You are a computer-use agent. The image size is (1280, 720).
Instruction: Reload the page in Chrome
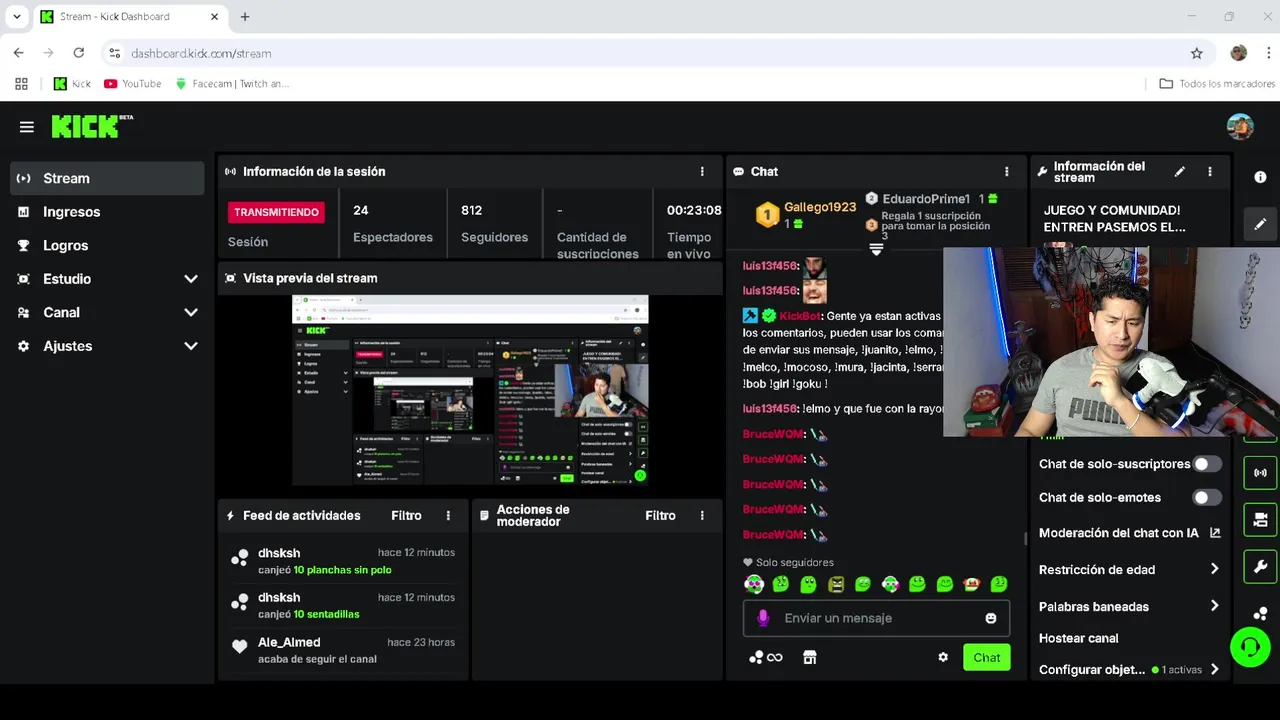79,53
